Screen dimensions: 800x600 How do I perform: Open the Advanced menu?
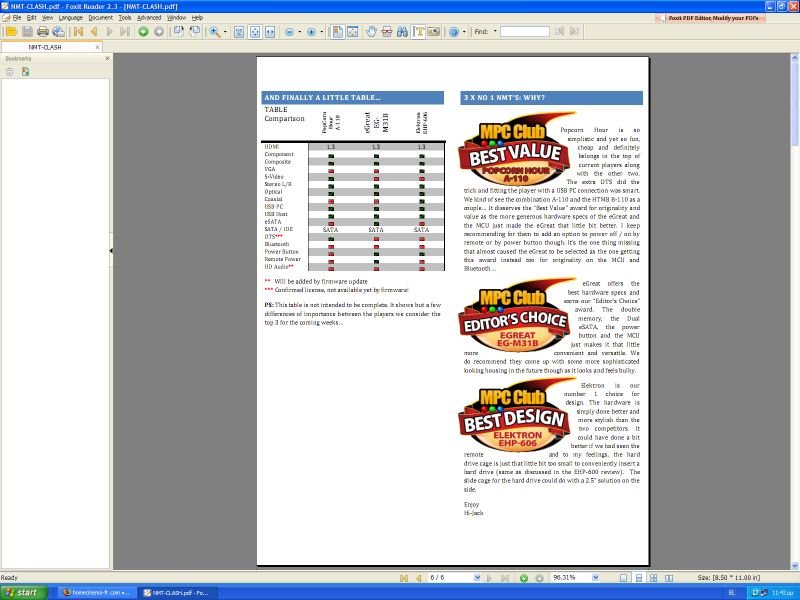coord(149,18)
